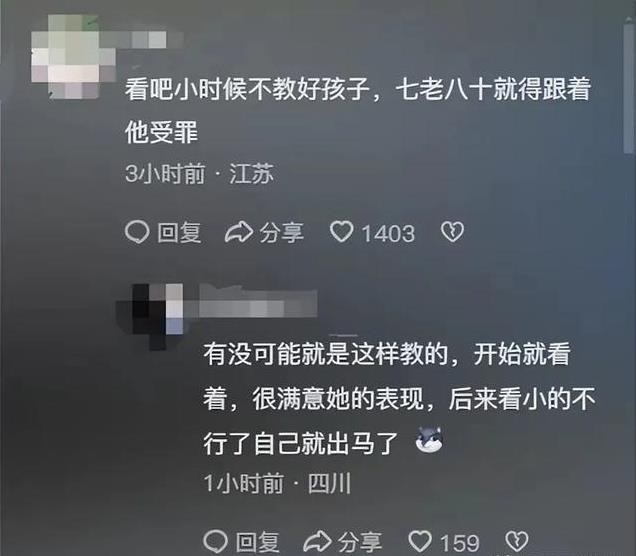Click share arrow icon on Sichuan comment
The height and width of the screenshot is (556, 636).
coord(318,541)
